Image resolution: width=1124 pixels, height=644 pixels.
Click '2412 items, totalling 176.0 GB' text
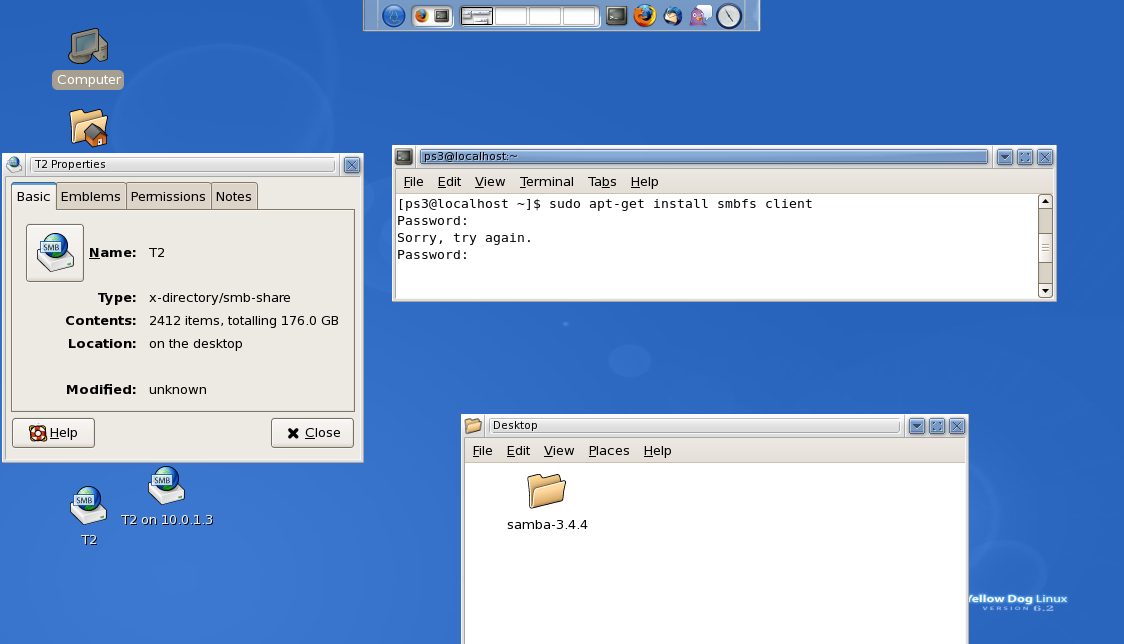point(244,321)
